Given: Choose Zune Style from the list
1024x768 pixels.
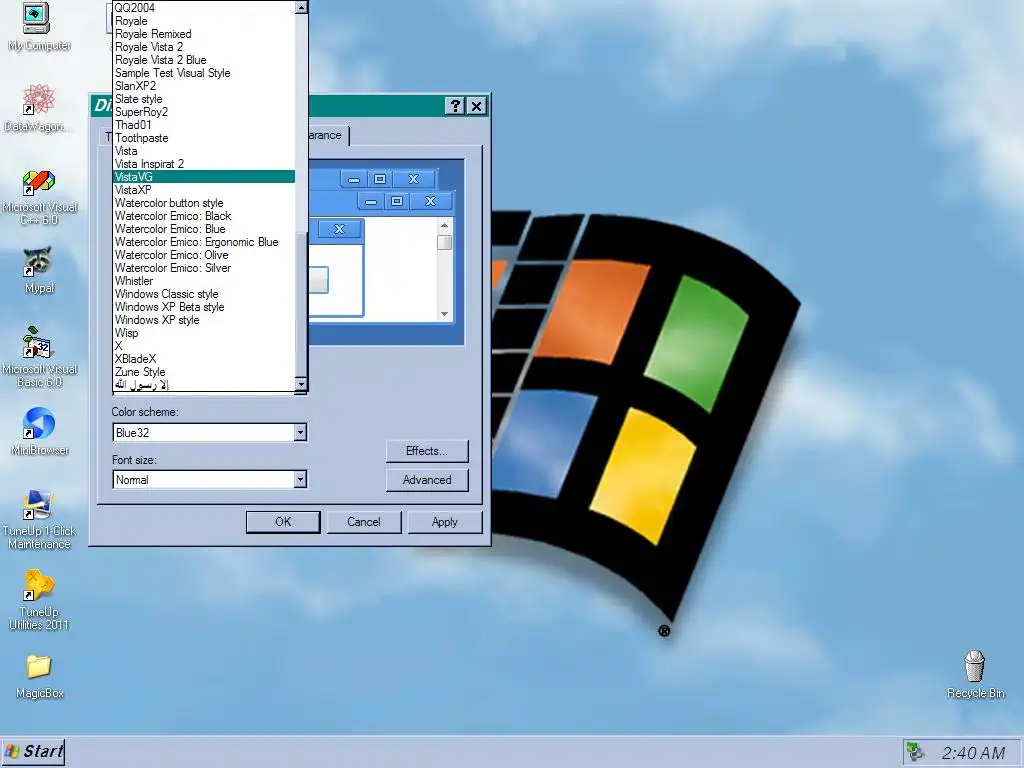Looking at the screenshot, I should pyautogui.click(x=204, y=372).
